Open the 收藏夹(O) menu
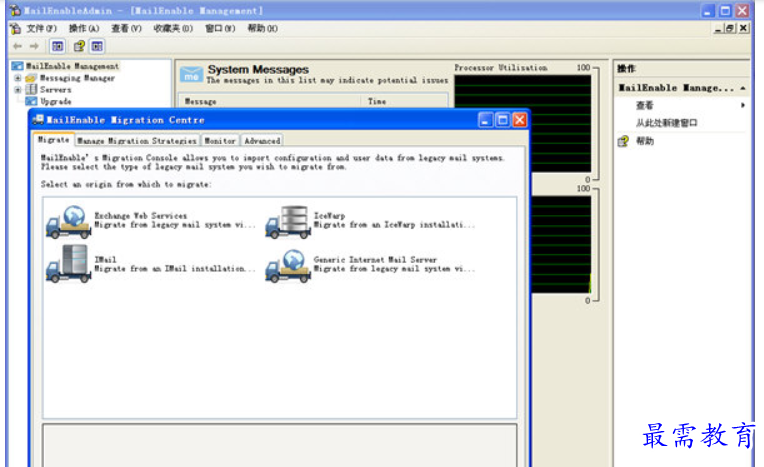Viewport: 764px width, 467px height. [173, 28]
